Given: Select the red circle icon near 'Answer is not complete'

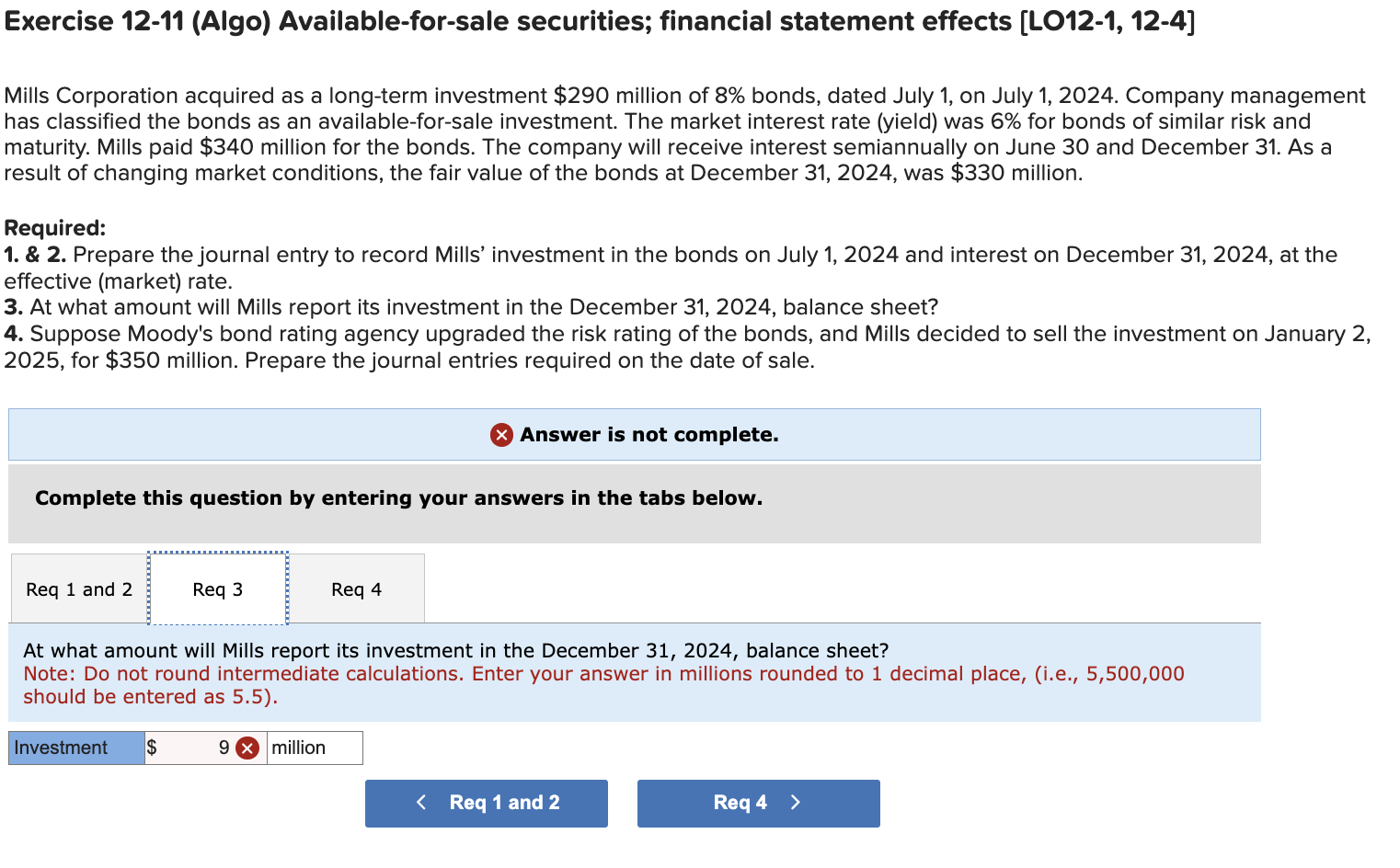Looking at the screenshot, I should [x=501, y=434].
